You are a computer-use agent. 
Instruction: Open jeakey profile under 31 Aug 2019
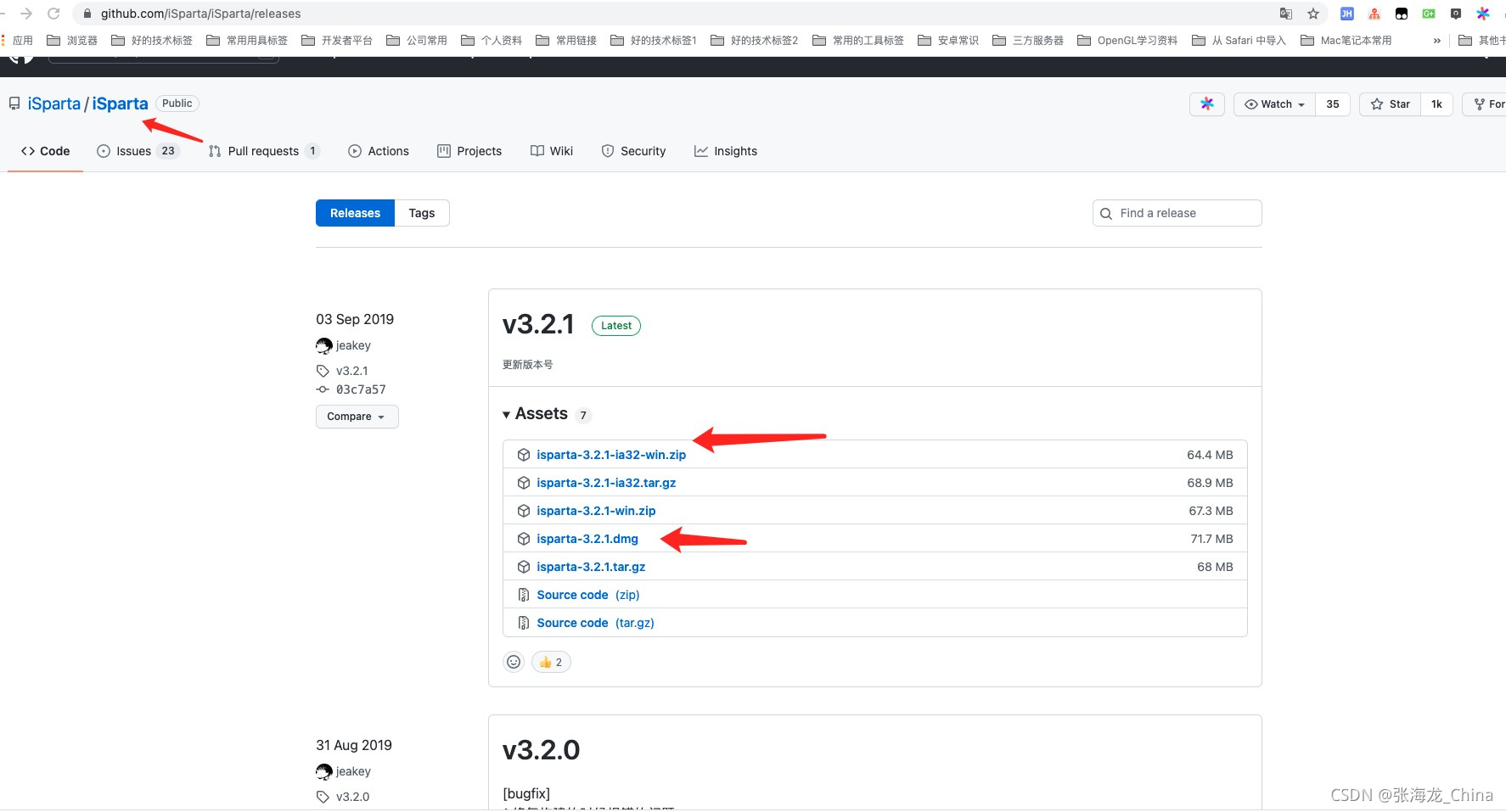[x=353, y=771]
